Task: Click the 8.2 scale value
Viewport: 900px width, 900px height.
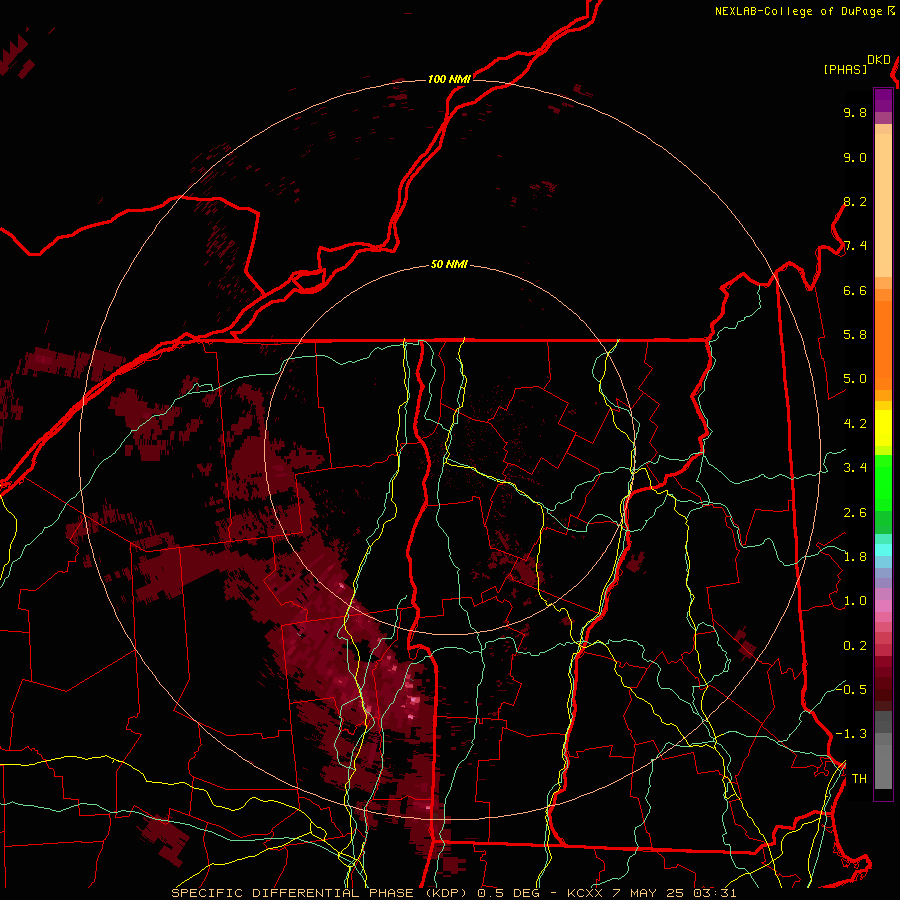Action: (855, 202)
